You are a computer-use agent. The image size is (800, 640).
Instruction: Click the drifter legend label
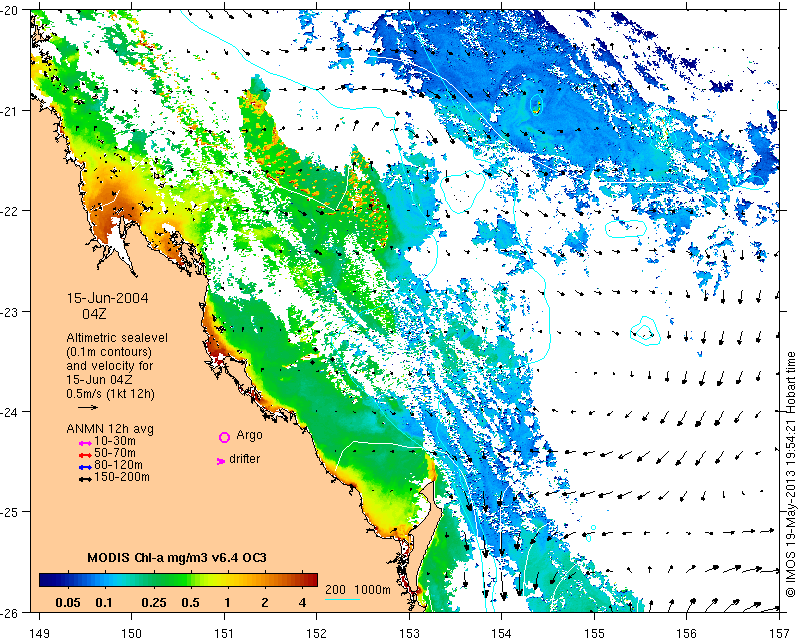244,459
